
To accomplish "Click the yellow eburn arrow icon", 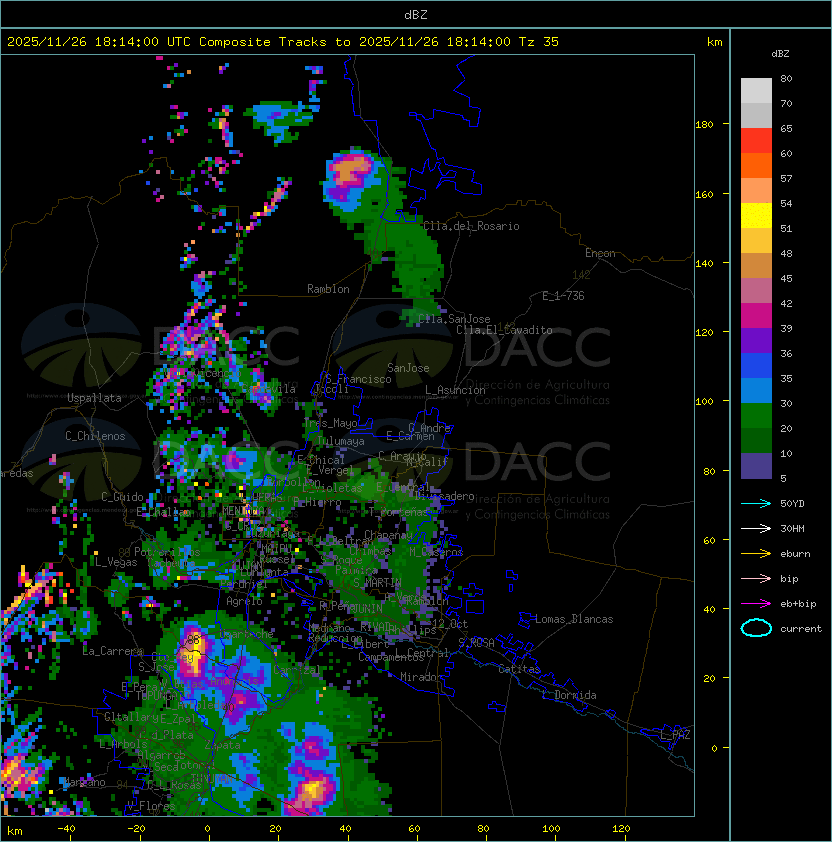I will click(756, 554).
